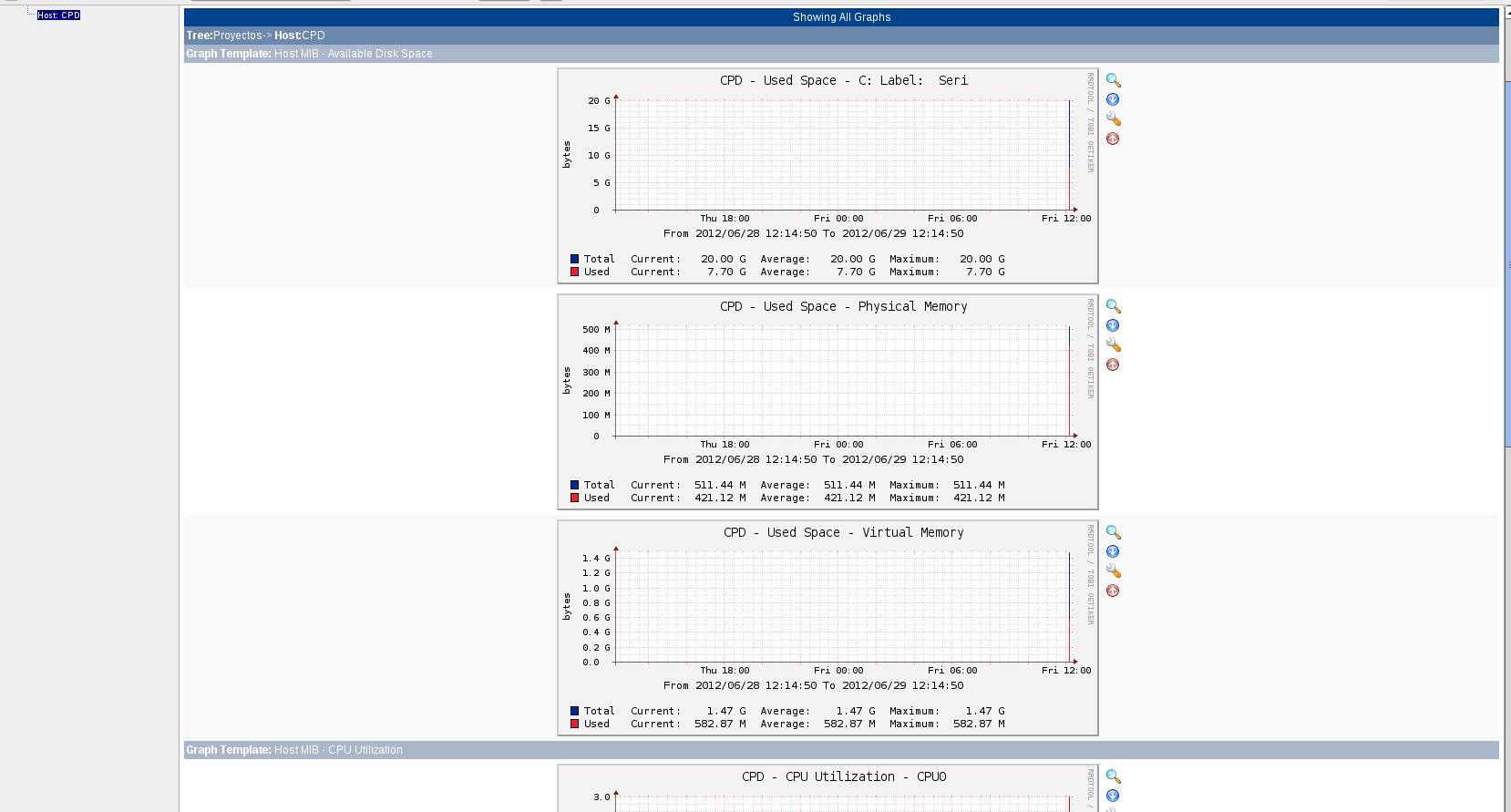Select Host: CPD in the tree

pyautogui.click(x=58, y=15)
